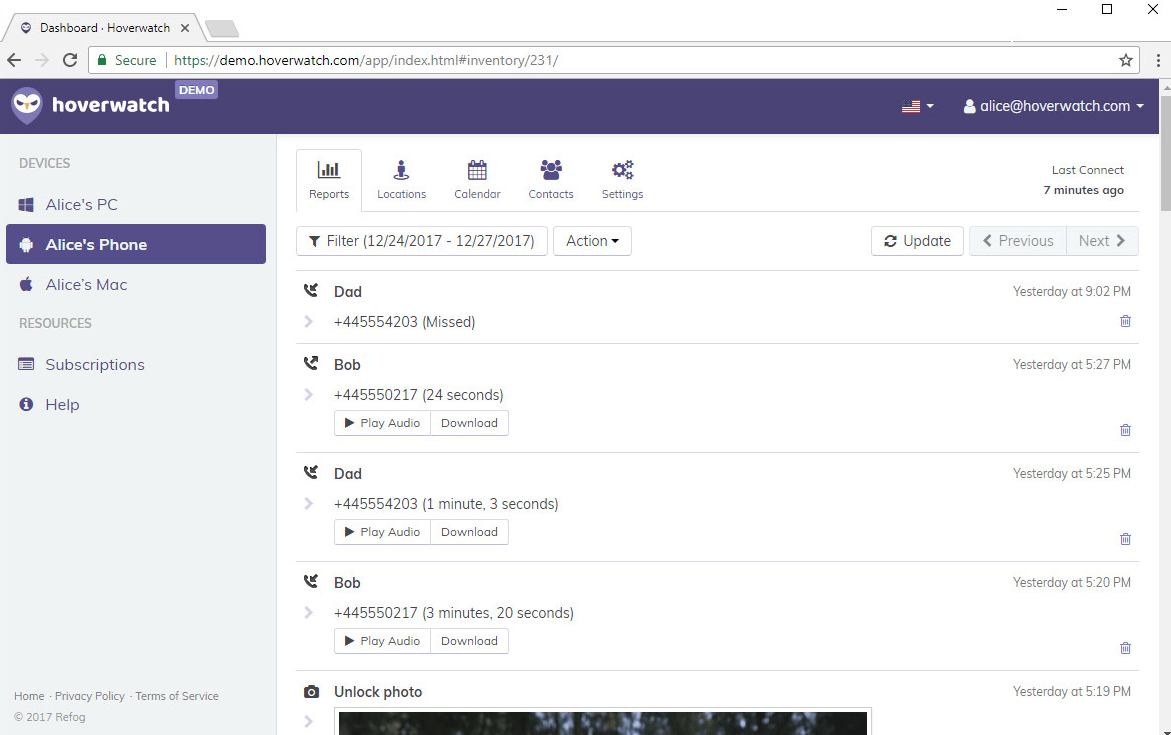The image size is (1171, 735).
Task: Download audio of Bob's 3 minutes call
Action: (x=469, y=641)
